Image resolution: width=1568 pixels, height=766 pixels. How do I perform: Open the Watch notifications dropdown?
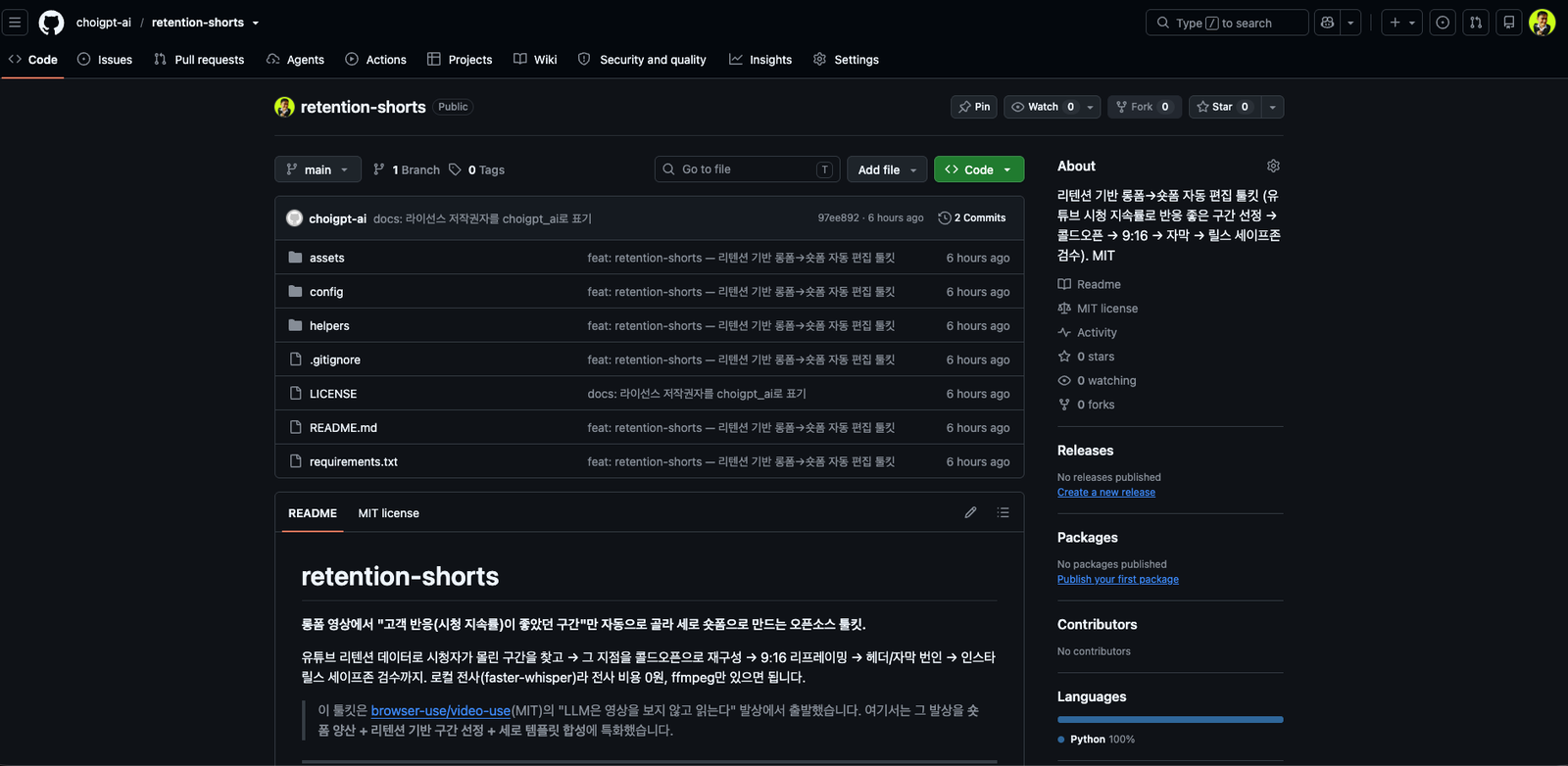[x=1053, y=107]
